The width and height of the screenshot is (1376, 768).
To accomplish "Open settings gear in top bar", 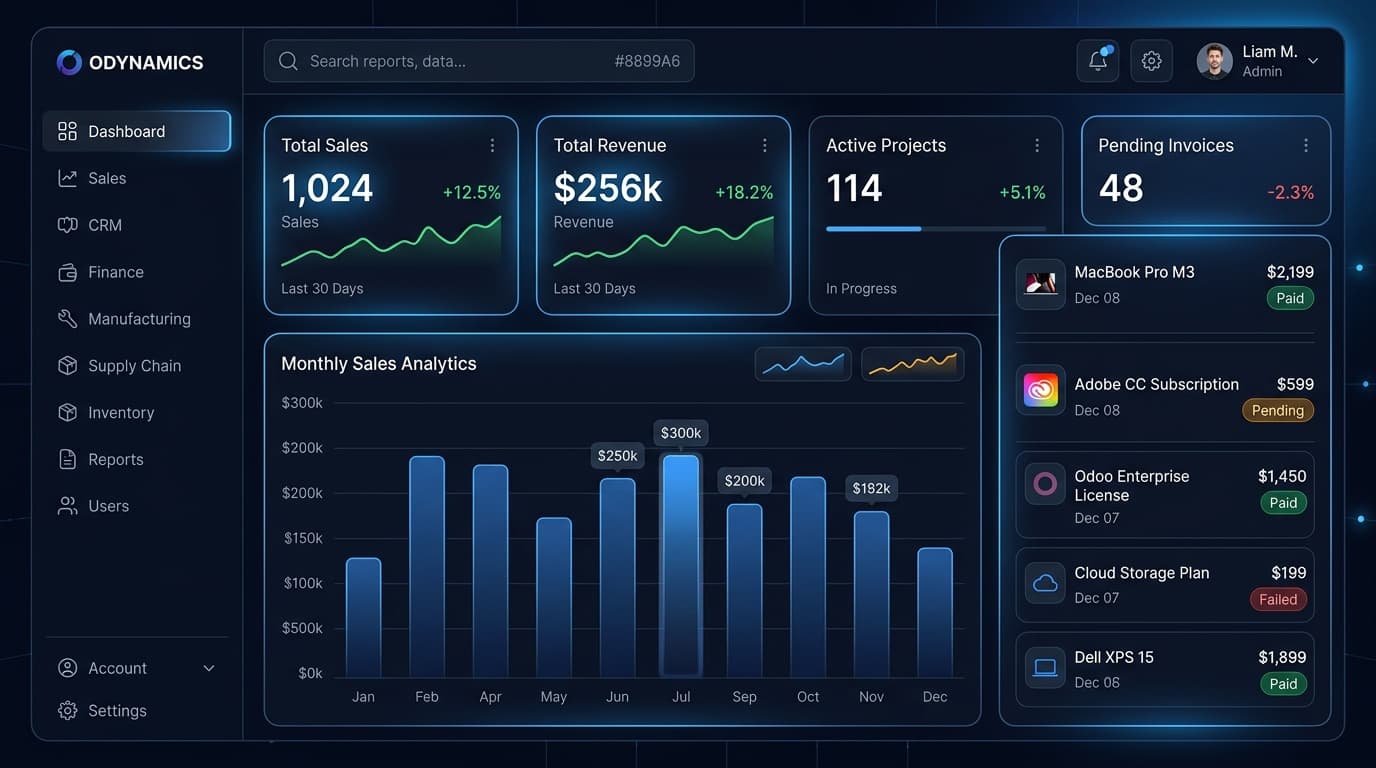I will click(x=1151, y=61).
